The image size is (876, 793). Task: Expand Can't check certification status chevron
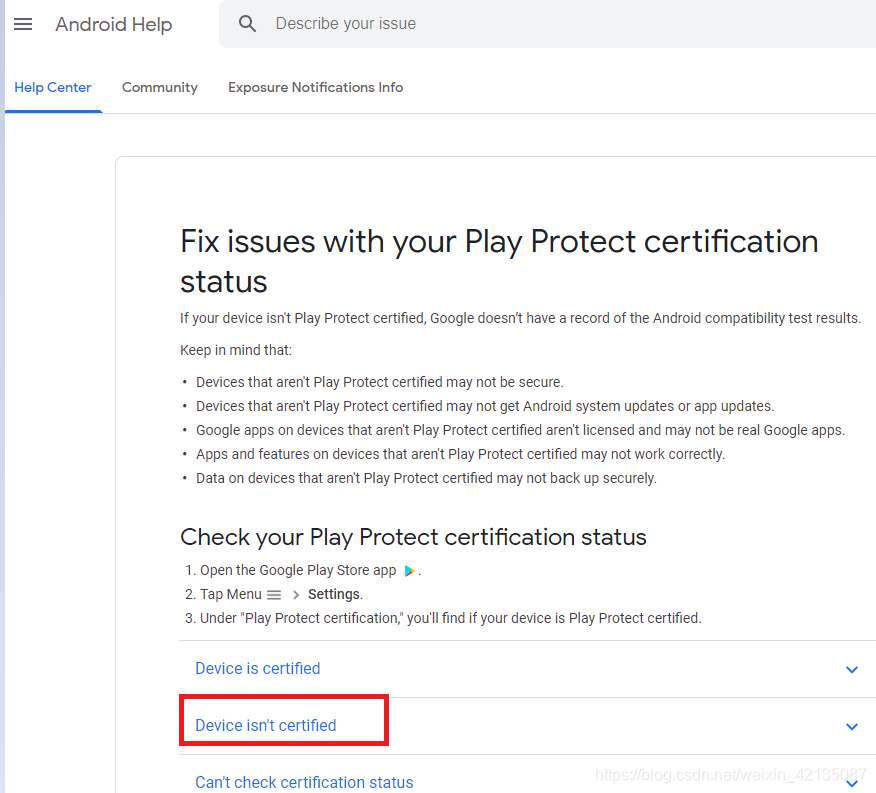coord(851,783)
